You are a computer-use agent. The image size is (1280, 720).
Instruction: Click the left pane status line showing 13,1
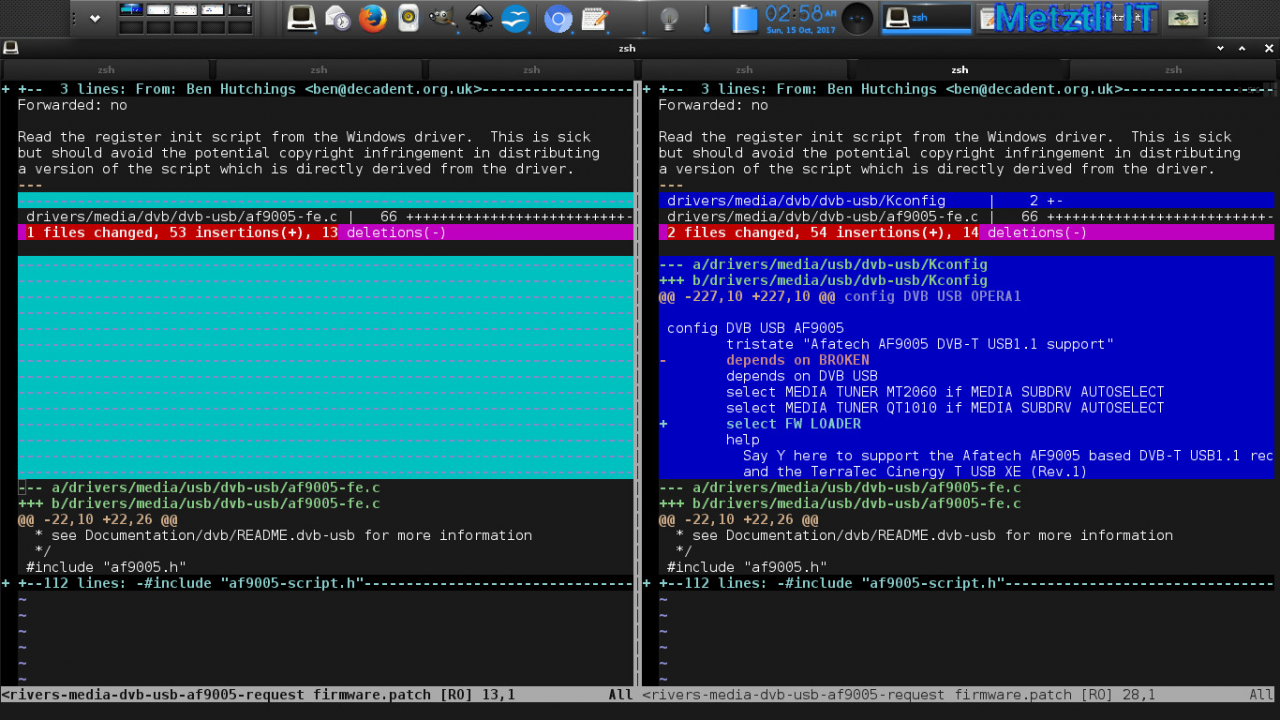[318, 694]
